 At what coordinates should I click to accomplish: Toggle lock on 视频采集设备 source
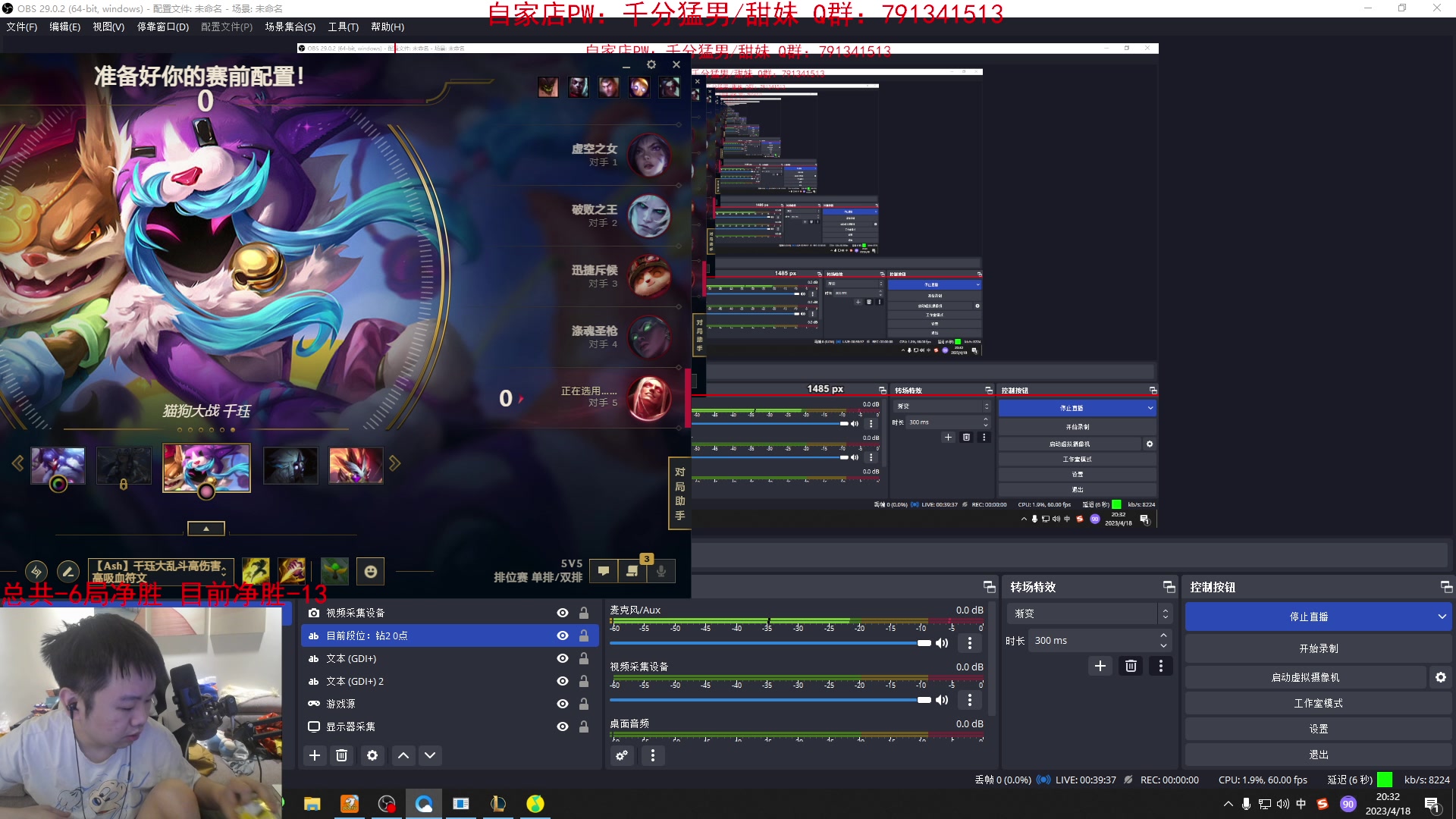(584, 613)
